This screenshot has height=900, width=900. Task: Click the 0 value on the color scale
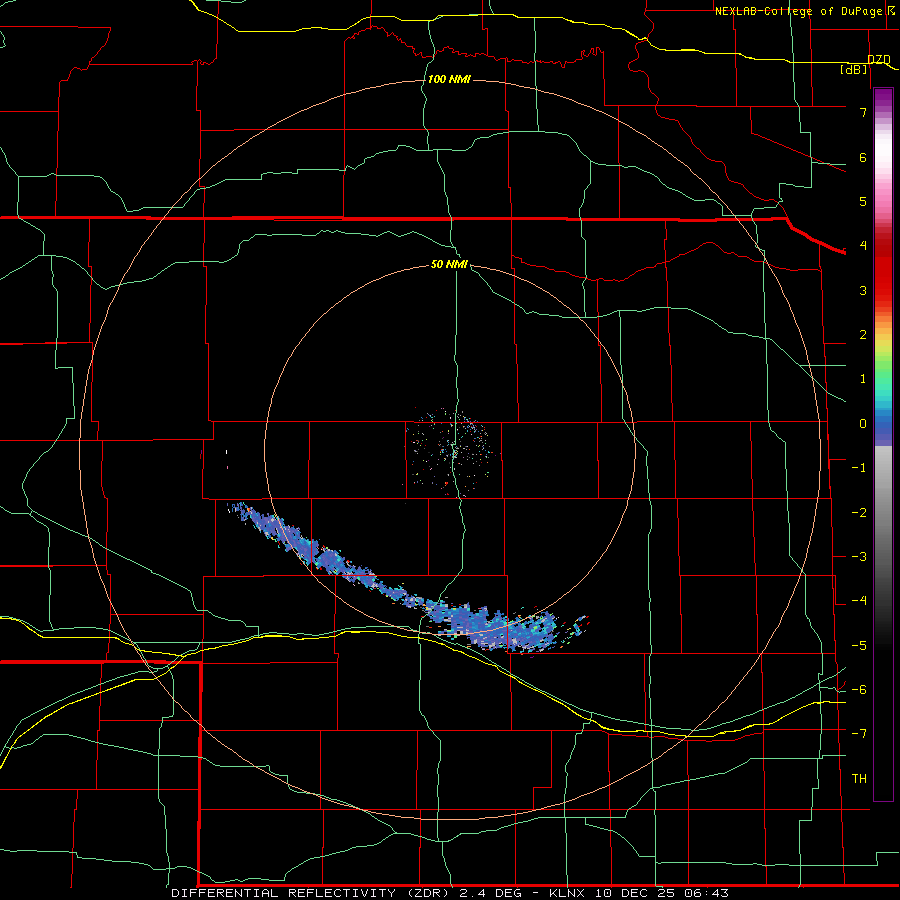(863, 424)
